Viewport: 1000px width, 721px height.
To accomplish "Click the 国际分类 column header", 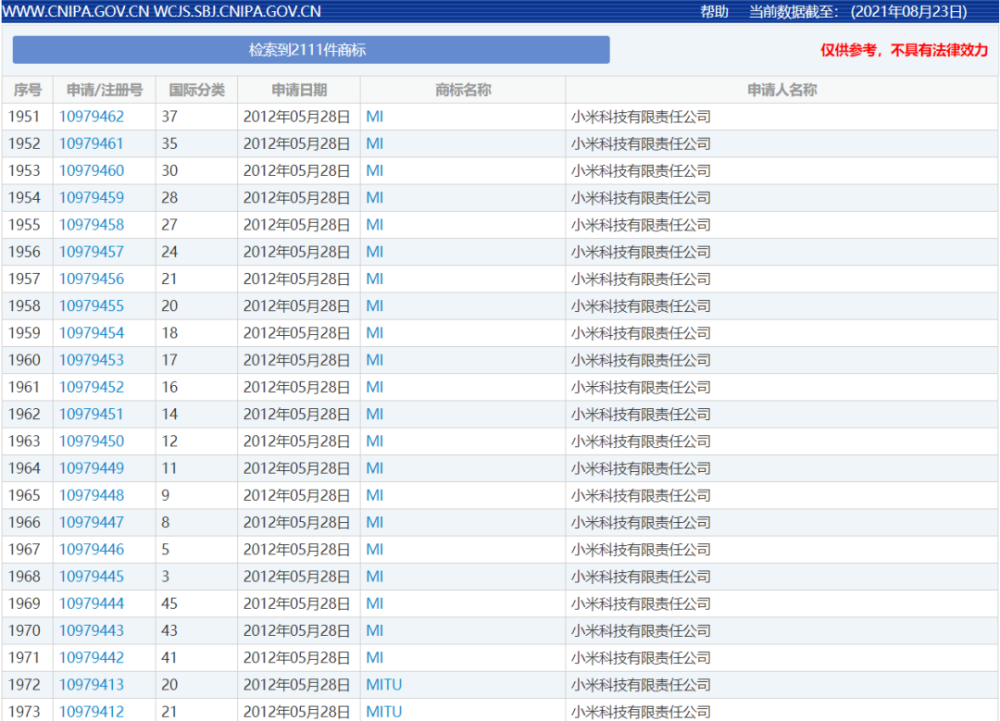I will point(196,90).
